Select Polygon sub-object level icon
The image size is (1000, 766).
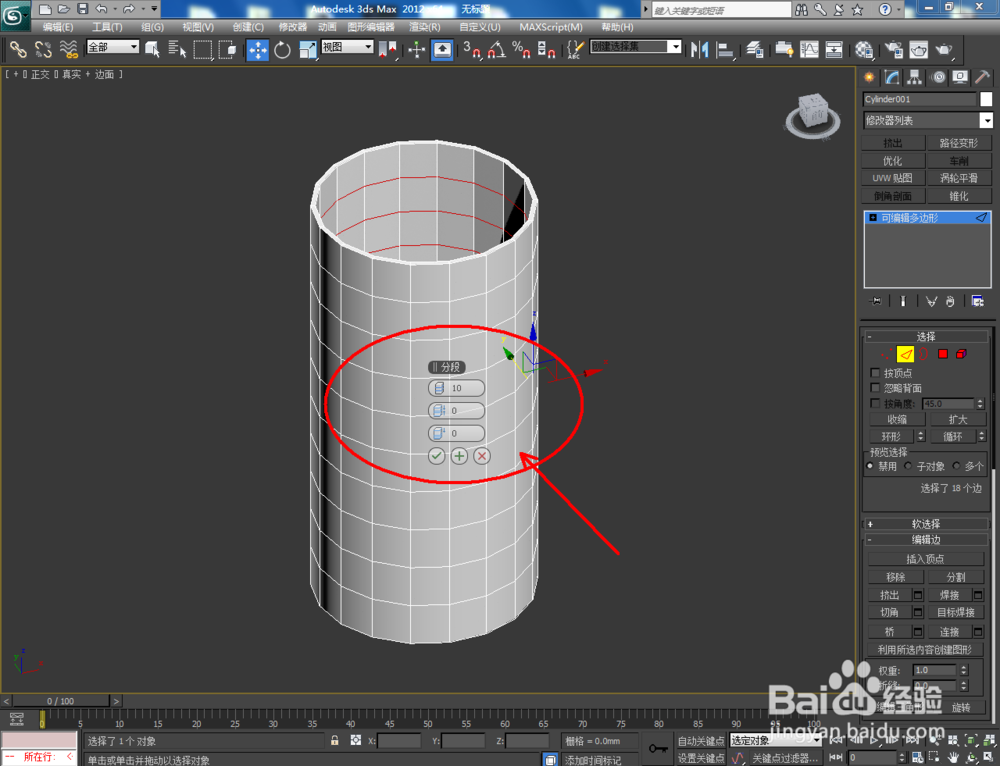[x=943, y=354]
